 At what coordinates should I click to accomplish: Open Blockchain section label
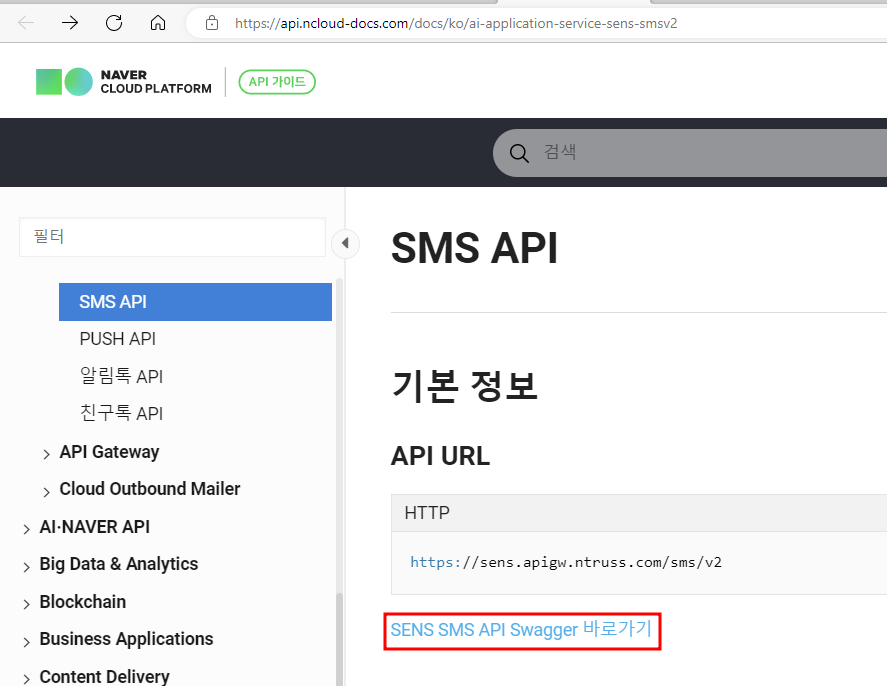click(83, 602)
